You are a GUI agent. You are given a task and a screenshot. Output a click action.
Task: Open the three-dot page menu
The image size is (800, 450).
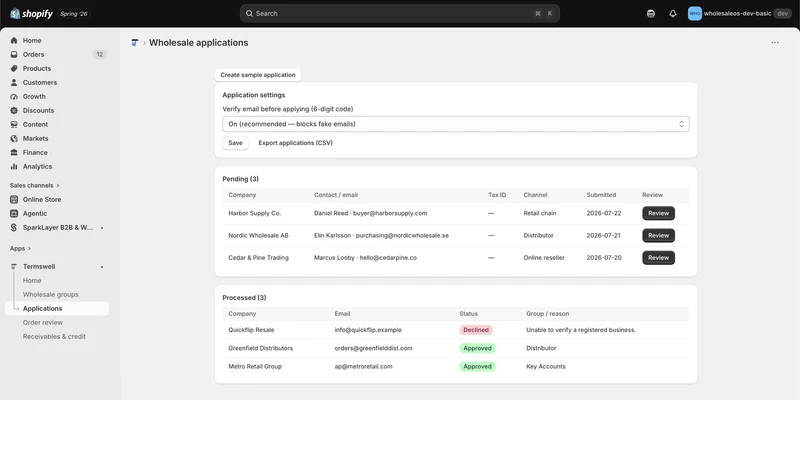(775, 43)
